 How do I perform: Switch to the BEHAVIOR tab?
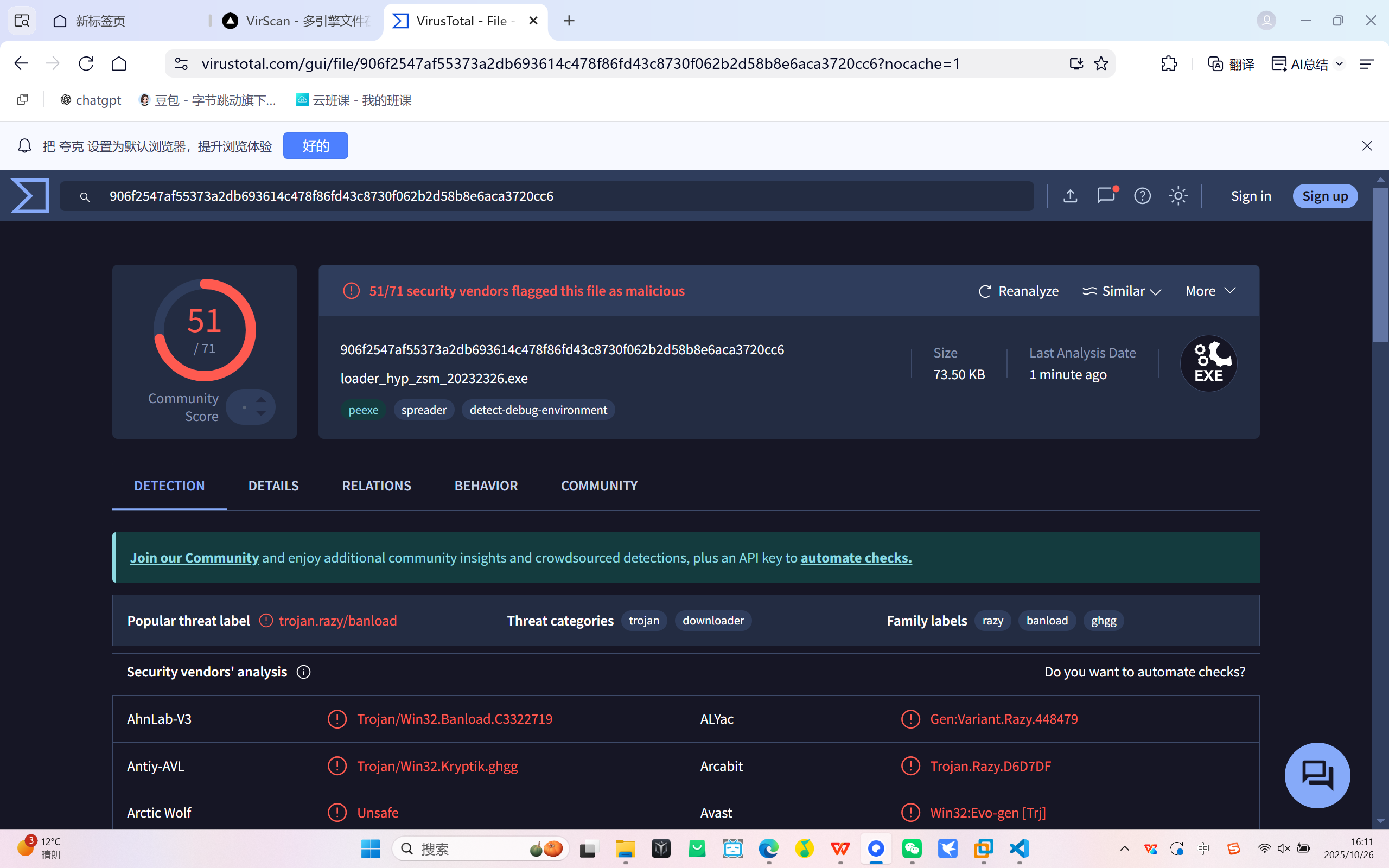486,486
